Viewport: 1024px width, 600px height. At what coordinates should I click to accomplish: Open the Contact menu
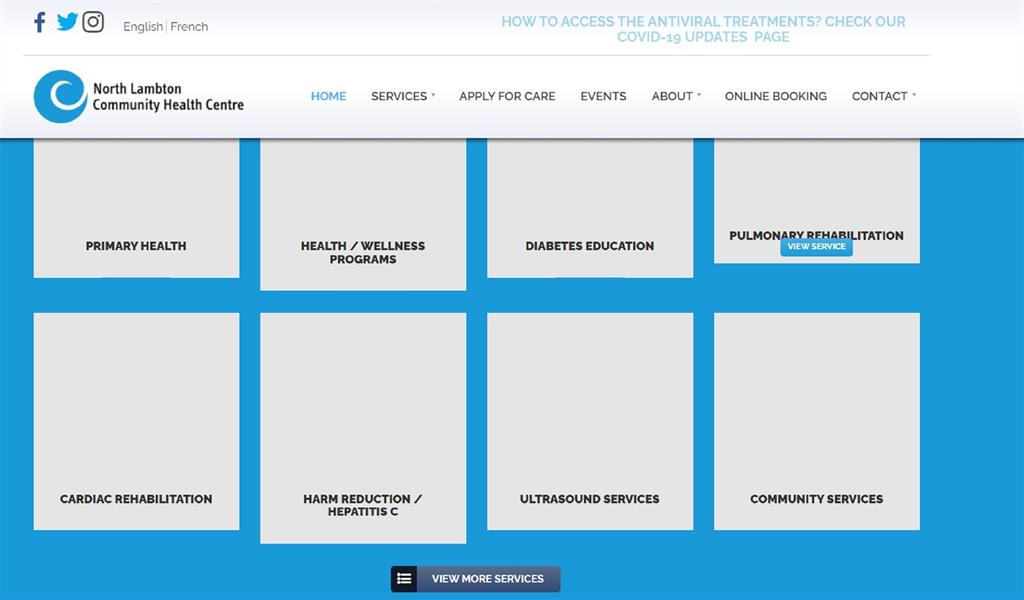click(x=880, y=96)
